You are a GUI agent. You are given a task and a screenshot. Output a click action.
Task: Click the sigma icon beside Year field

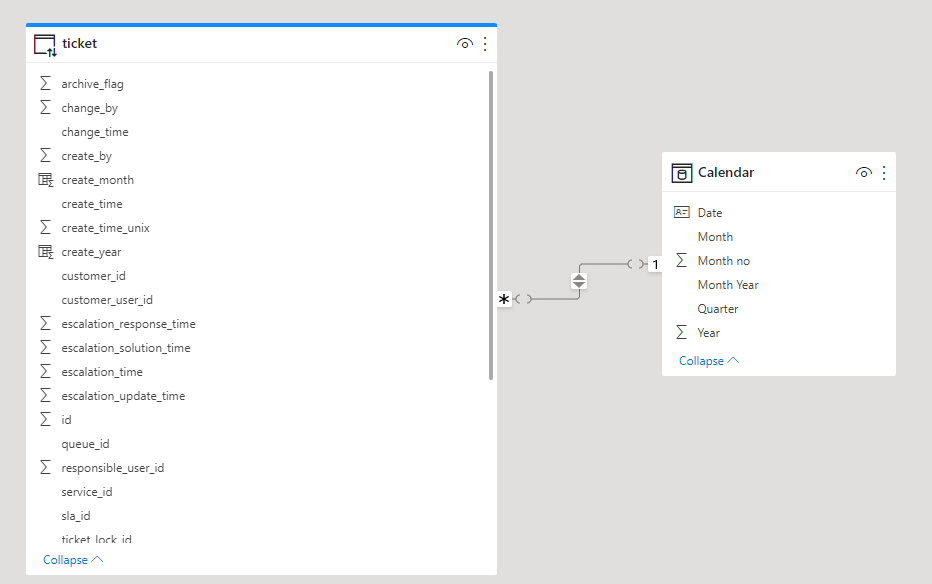pyautogui.click(x=682, y=332)
